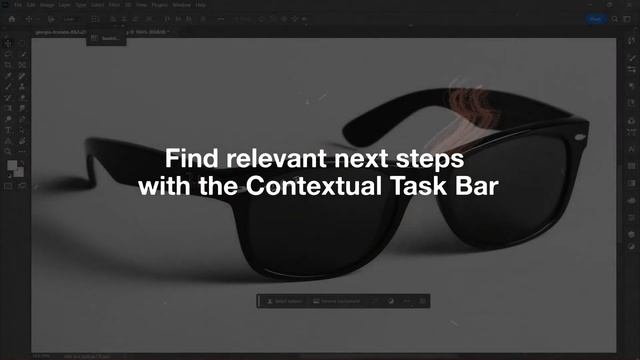
Task: Create adjustment layer from Contextual Task Bar
Action: click(x=391, y=301)
